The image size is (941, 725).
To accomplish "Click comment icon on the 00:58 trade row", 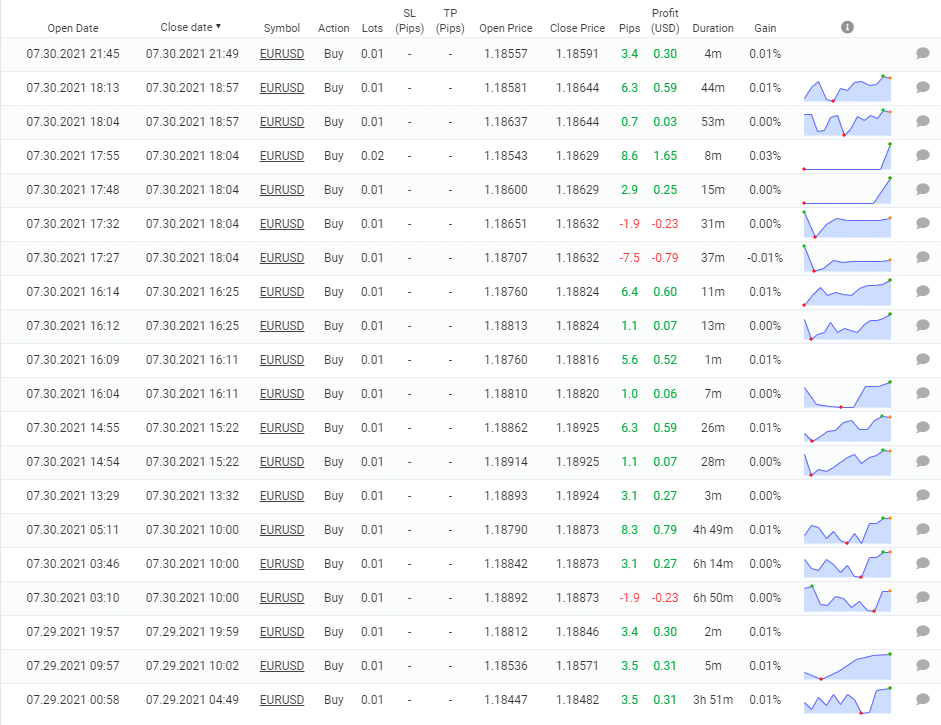I will pos(923,700).
